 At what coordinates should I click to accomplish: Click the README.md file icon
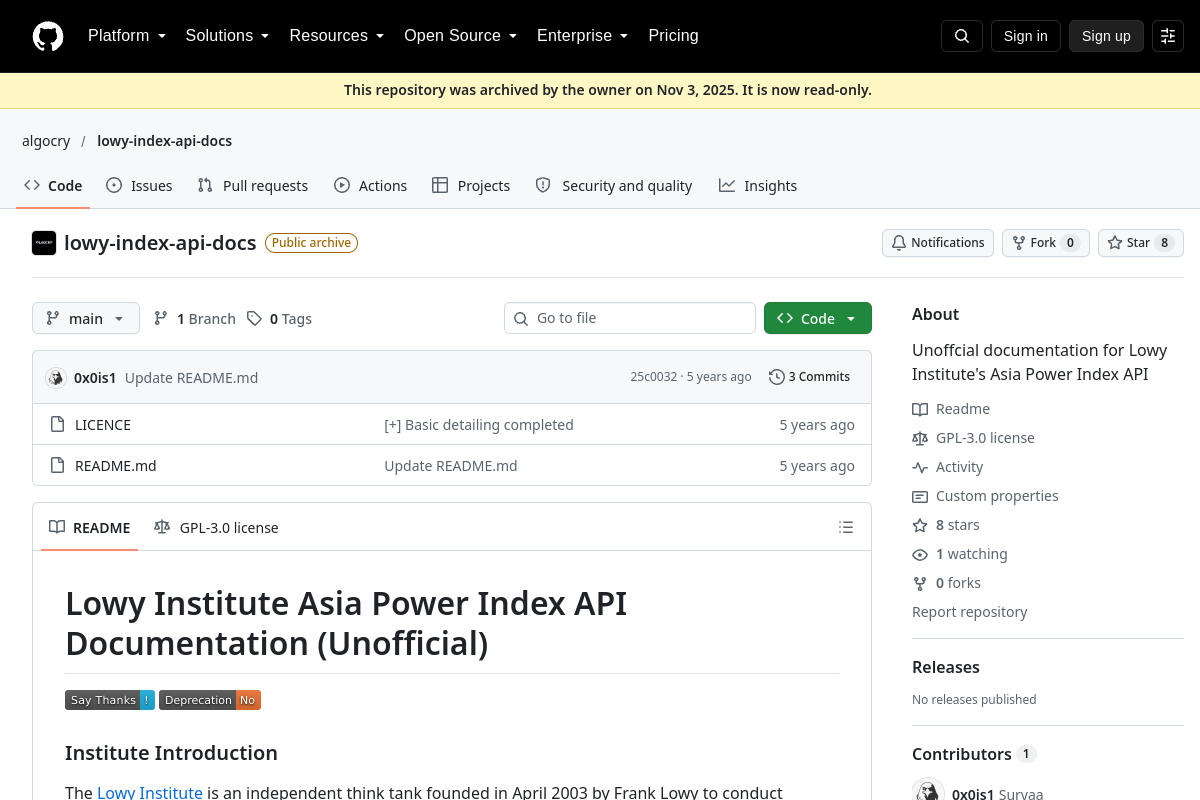[x=57, y=466]
